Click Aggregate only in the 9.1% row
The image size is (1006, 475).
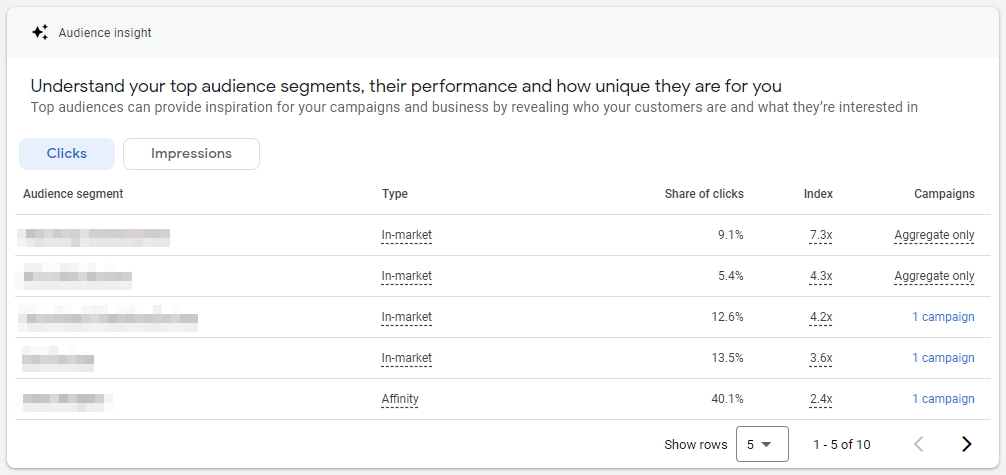pos(934,236)
